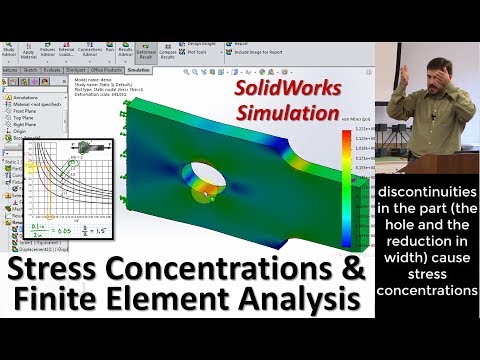Run the simulation study
Viewport: 480px width, 360px height.
[110, 47]
